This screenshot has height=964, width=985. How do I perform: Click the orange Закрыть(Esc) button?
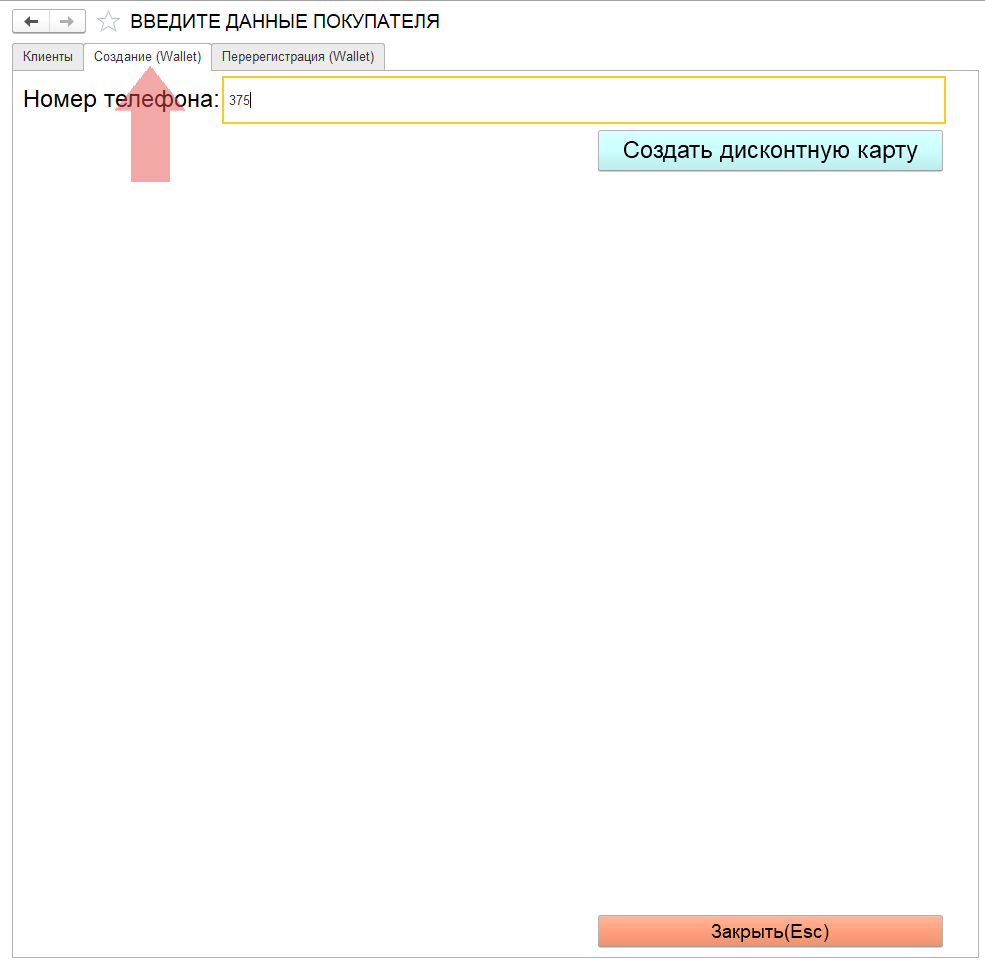tap(770, 931)
